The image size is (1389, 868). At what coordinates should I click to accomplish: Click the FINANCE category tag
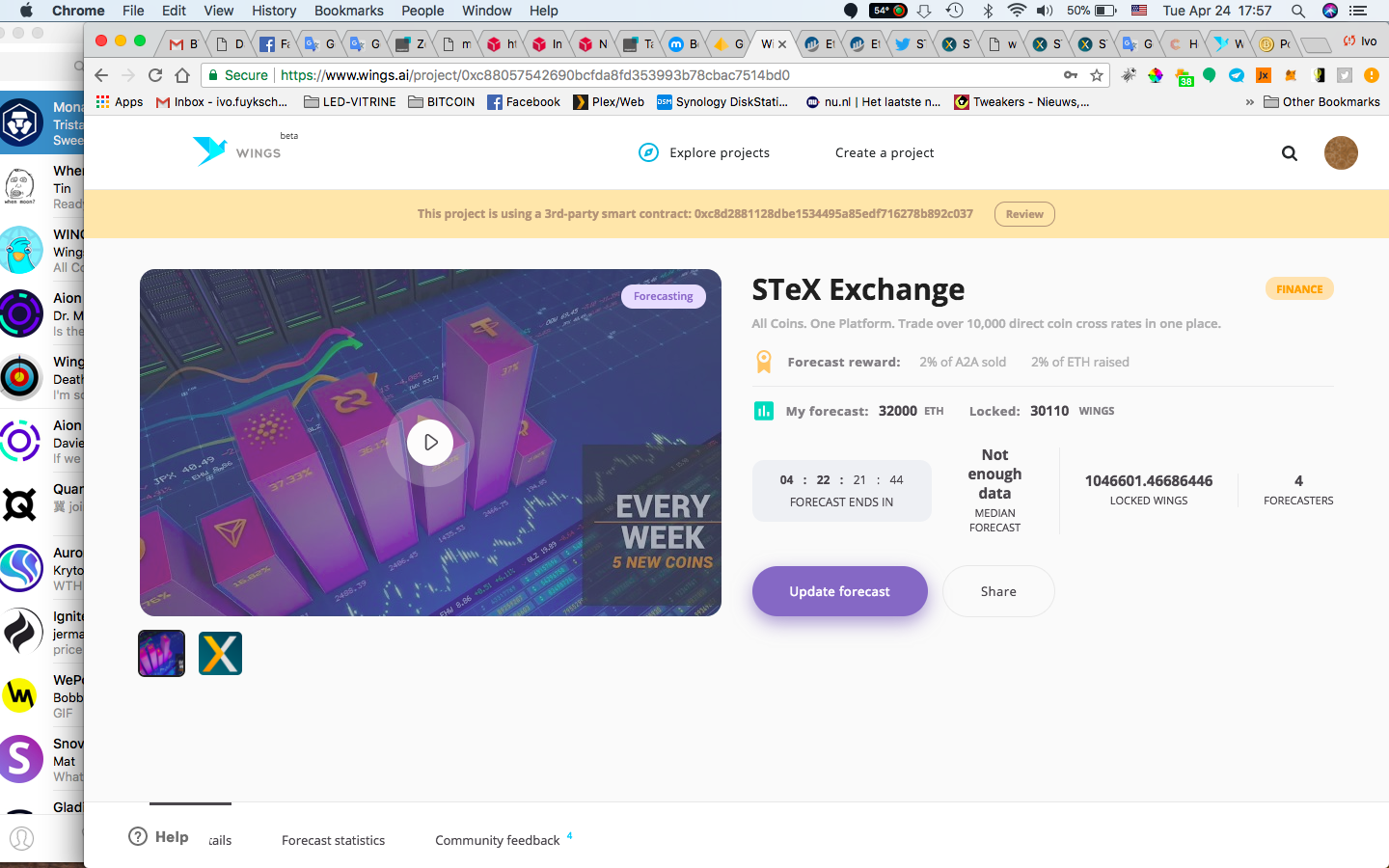[1299, 289]
